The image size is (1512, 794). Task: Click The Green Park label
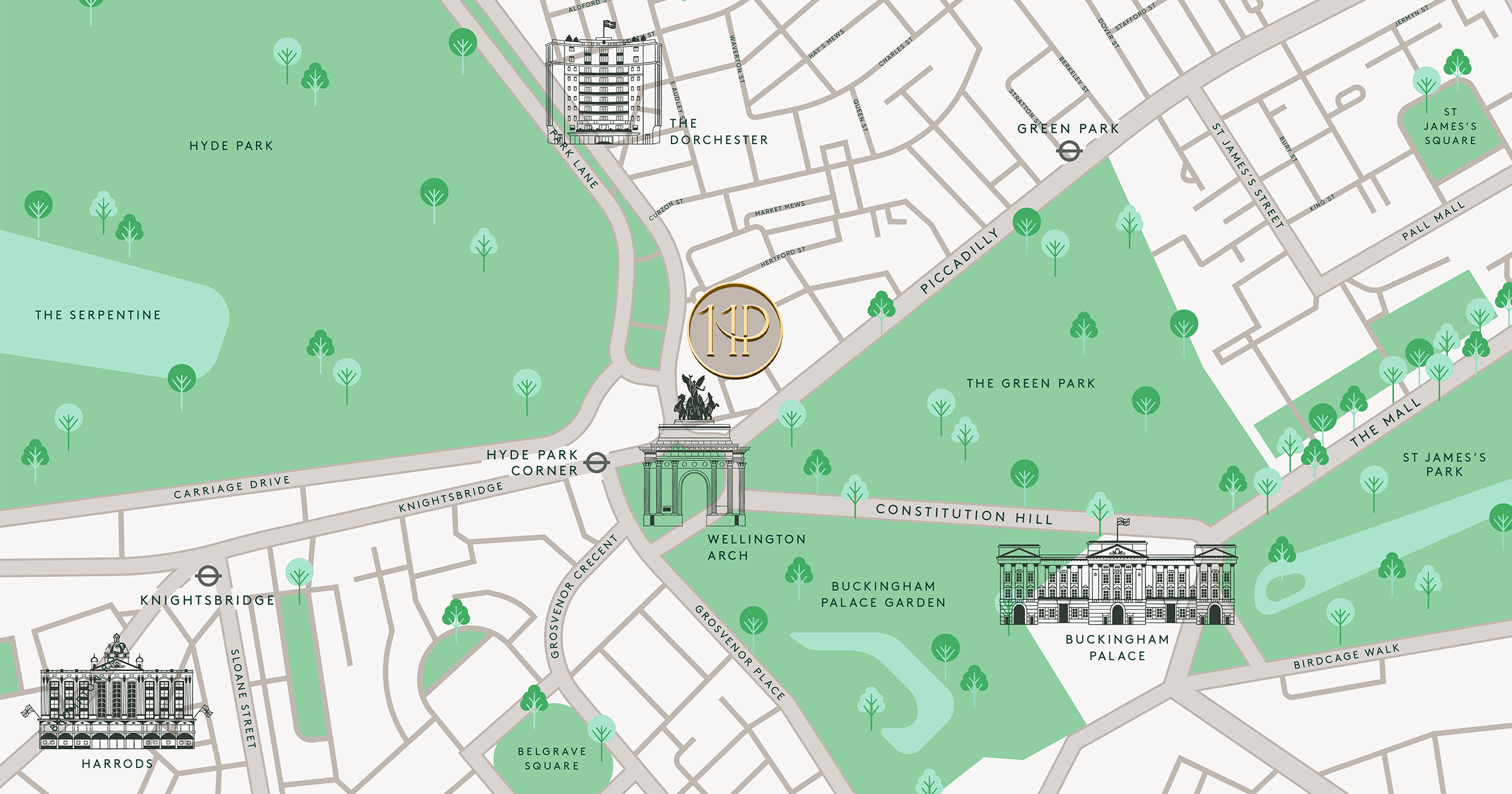pyautogui.click(x=1031, y=383)
